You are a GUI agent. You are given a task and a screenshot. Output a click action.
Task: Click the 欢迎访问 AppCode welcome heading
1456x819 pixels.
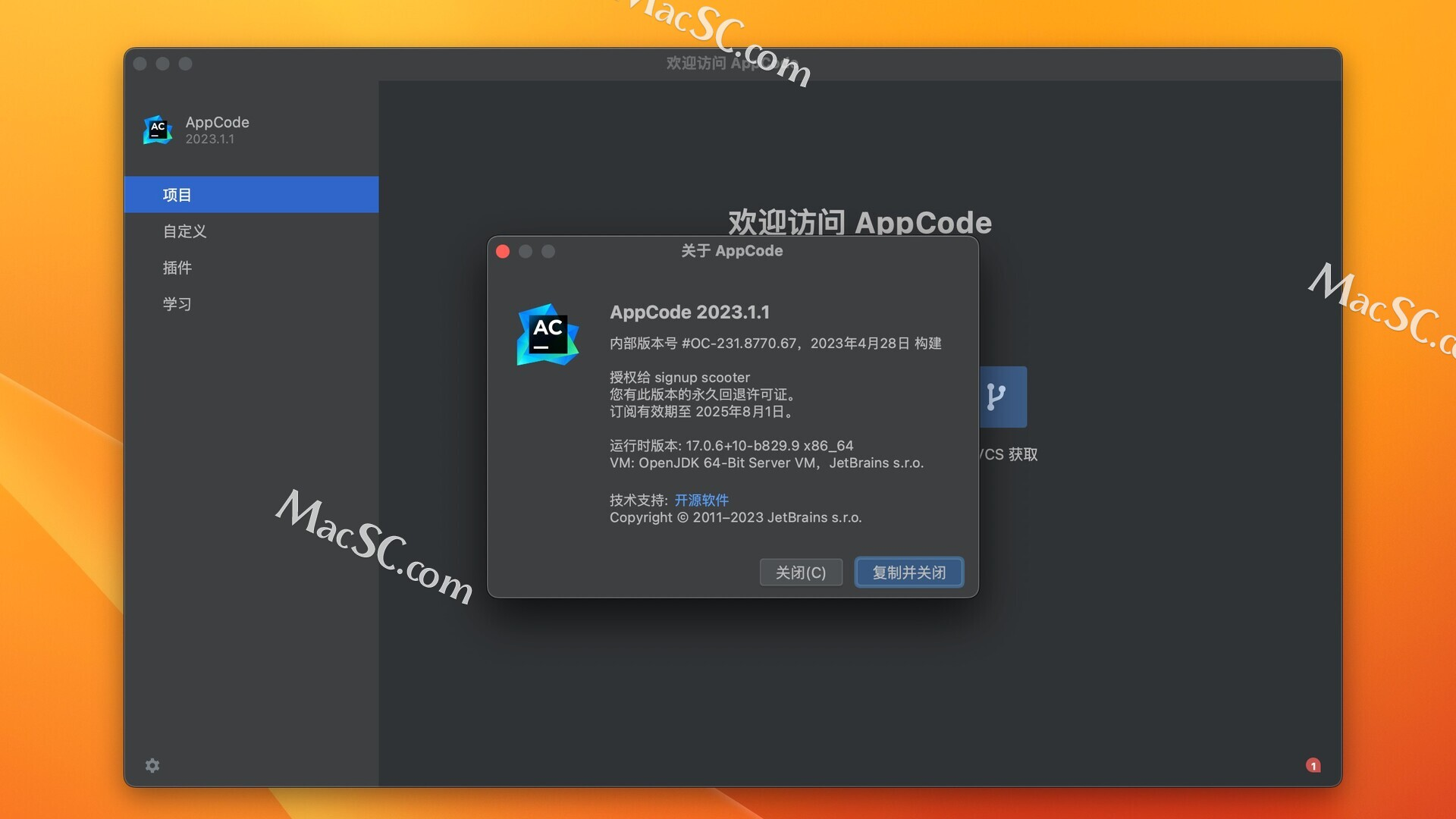coord(860,222)
